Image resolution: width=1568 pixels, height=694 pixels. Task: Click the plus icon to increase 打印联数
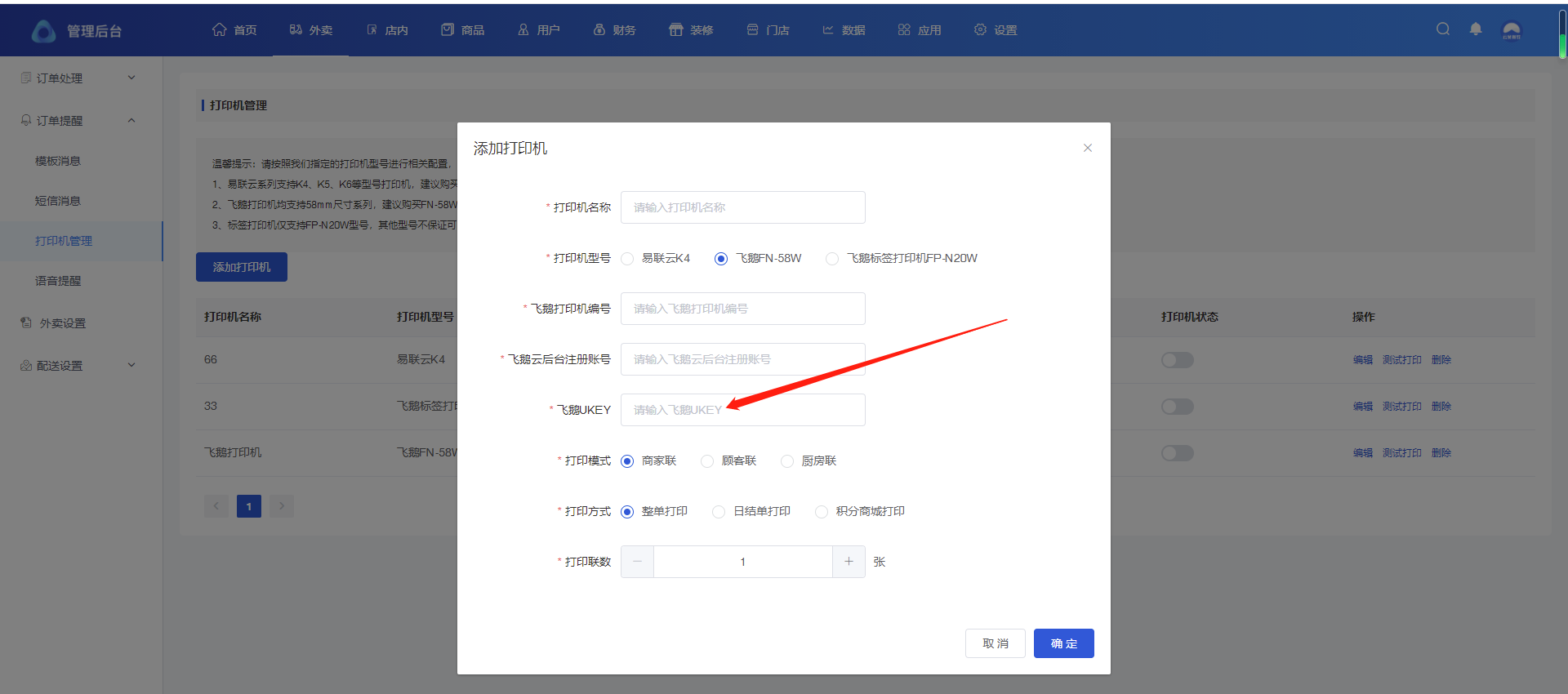849,562
